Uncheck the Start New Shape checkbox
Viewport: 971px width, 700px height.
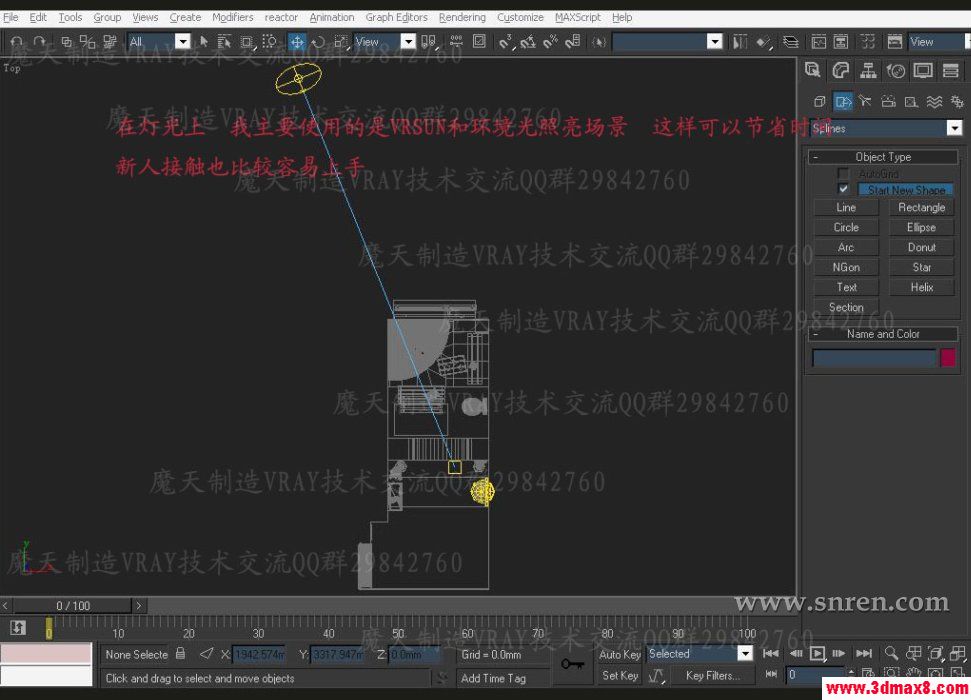coord(844,189)
